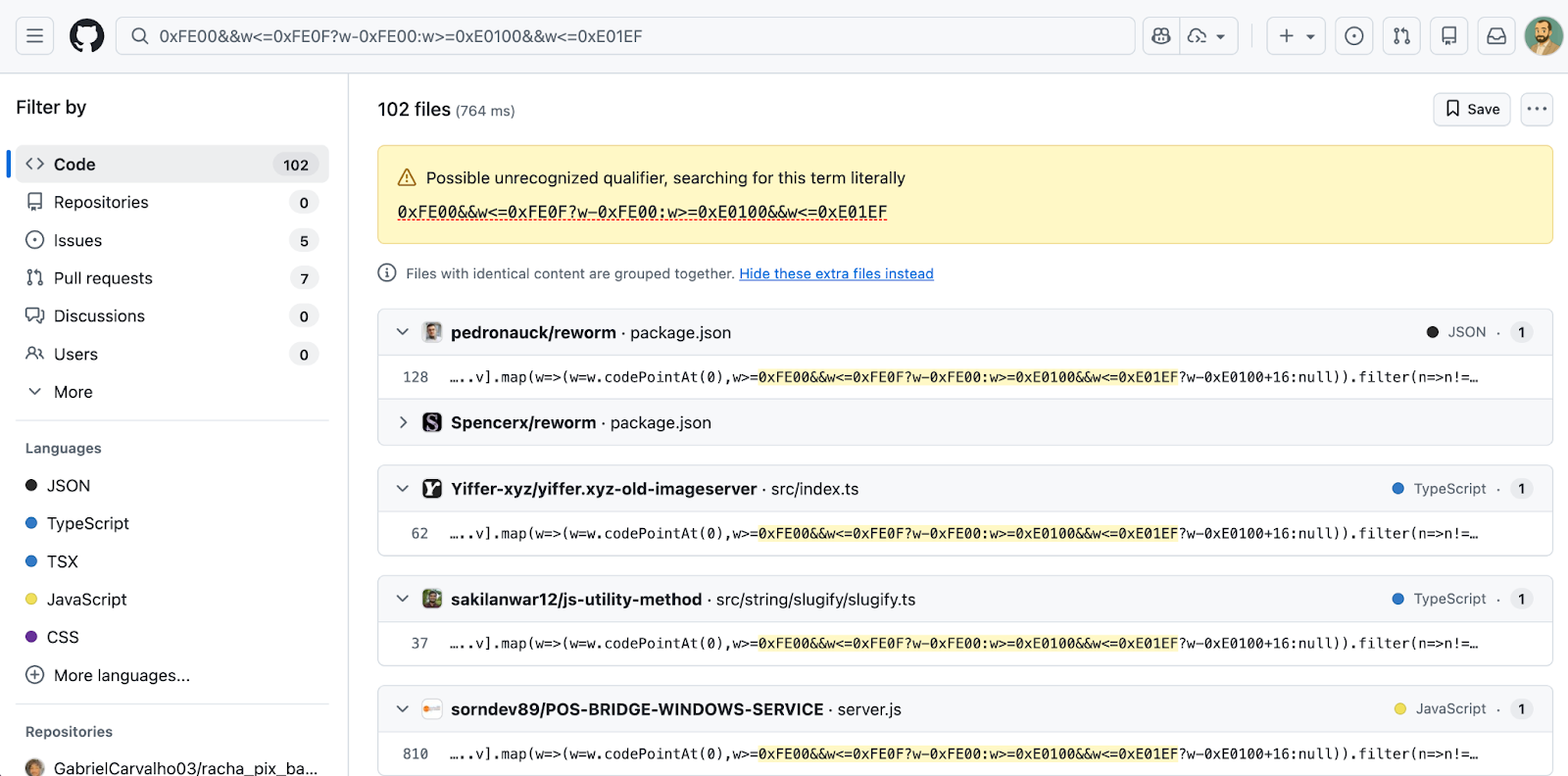Click Spencerx avatar icon
Screen dimensions: 1568x776
[432, 422]
